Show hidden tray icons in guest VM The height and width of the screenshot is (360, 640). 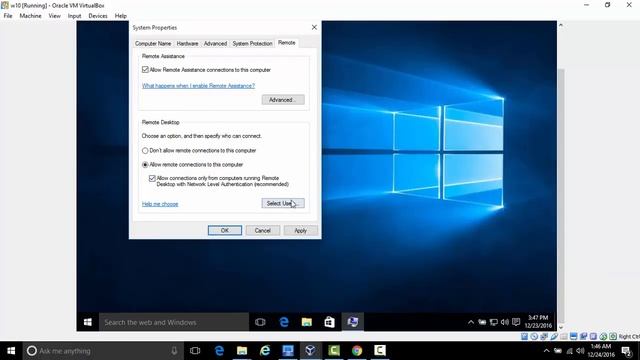471,322
